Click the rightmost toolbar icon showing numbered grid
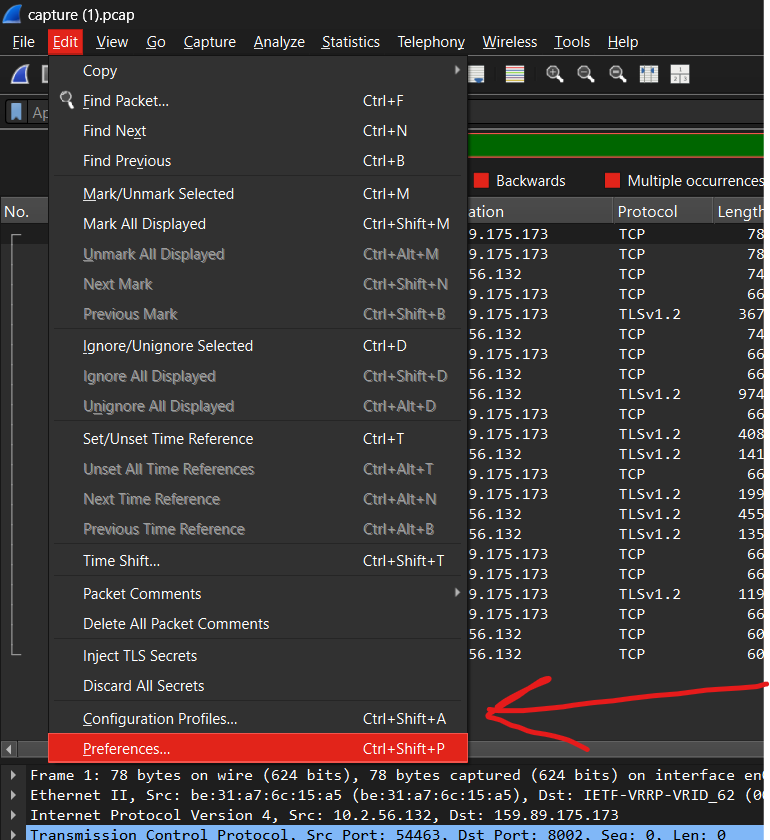Image resolution: width=770 pixels, height=840 pixels. click(x=679, y=74)
